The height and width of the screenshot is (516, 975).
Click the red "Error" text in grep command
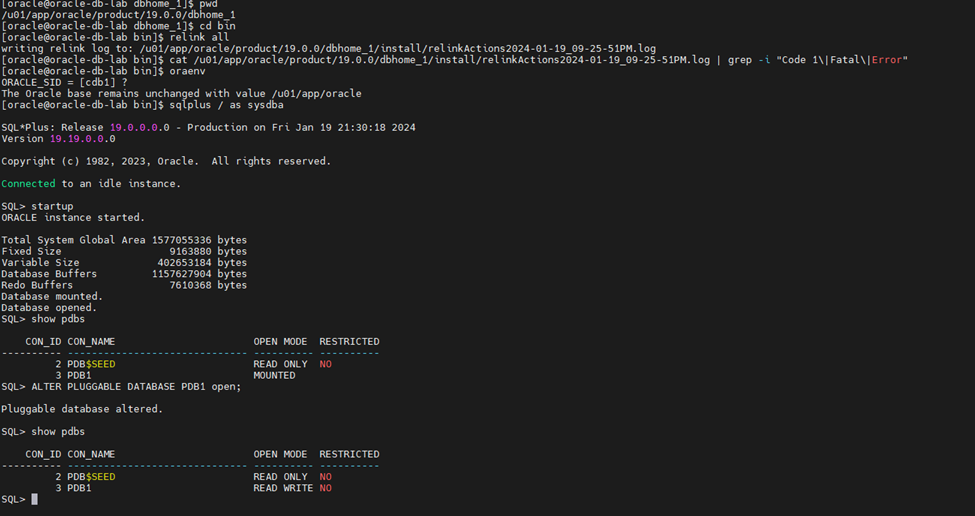coord(886,60)
